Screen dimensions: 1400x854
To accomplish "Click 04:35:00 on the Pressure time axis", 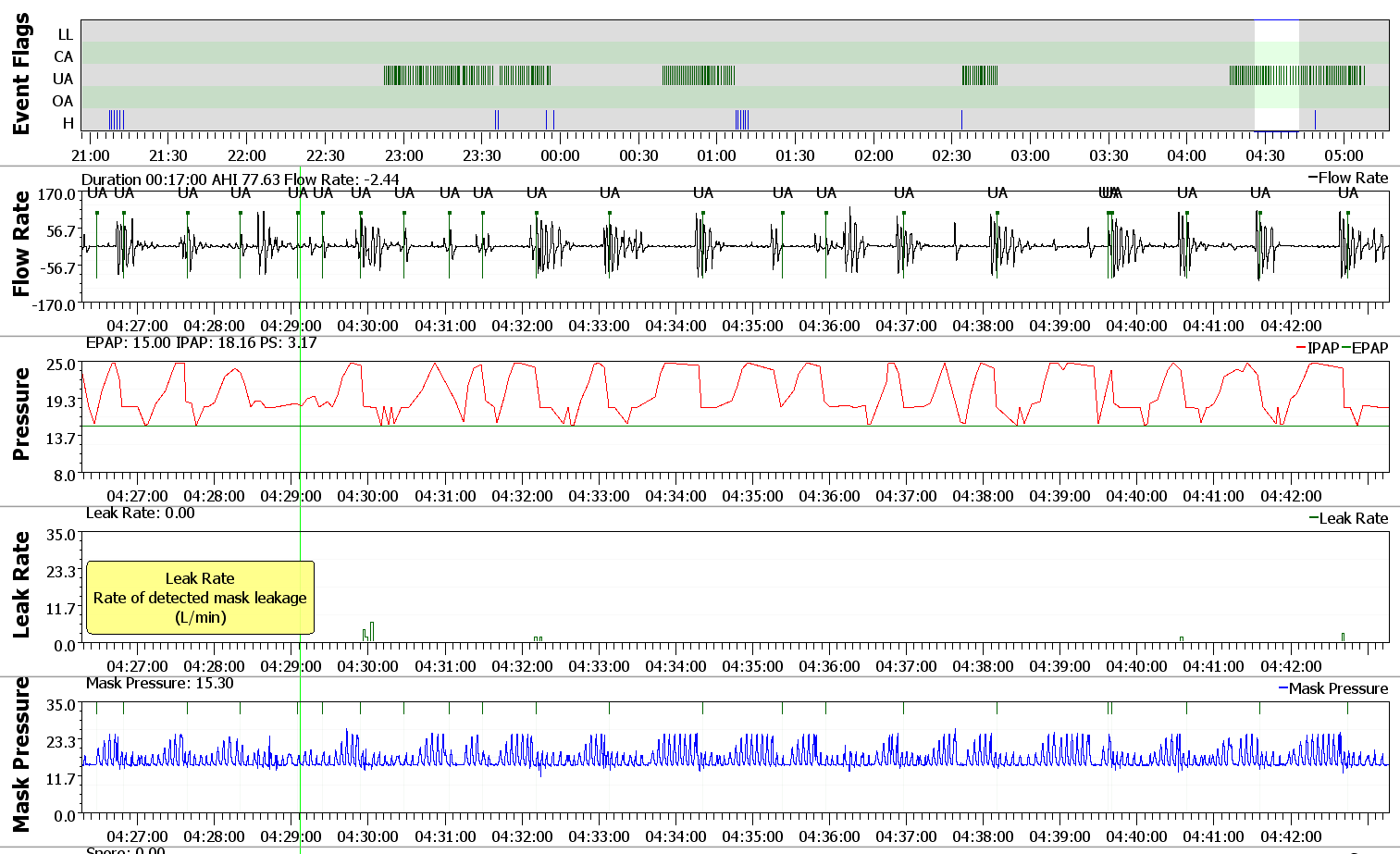I will click(752, 496).
